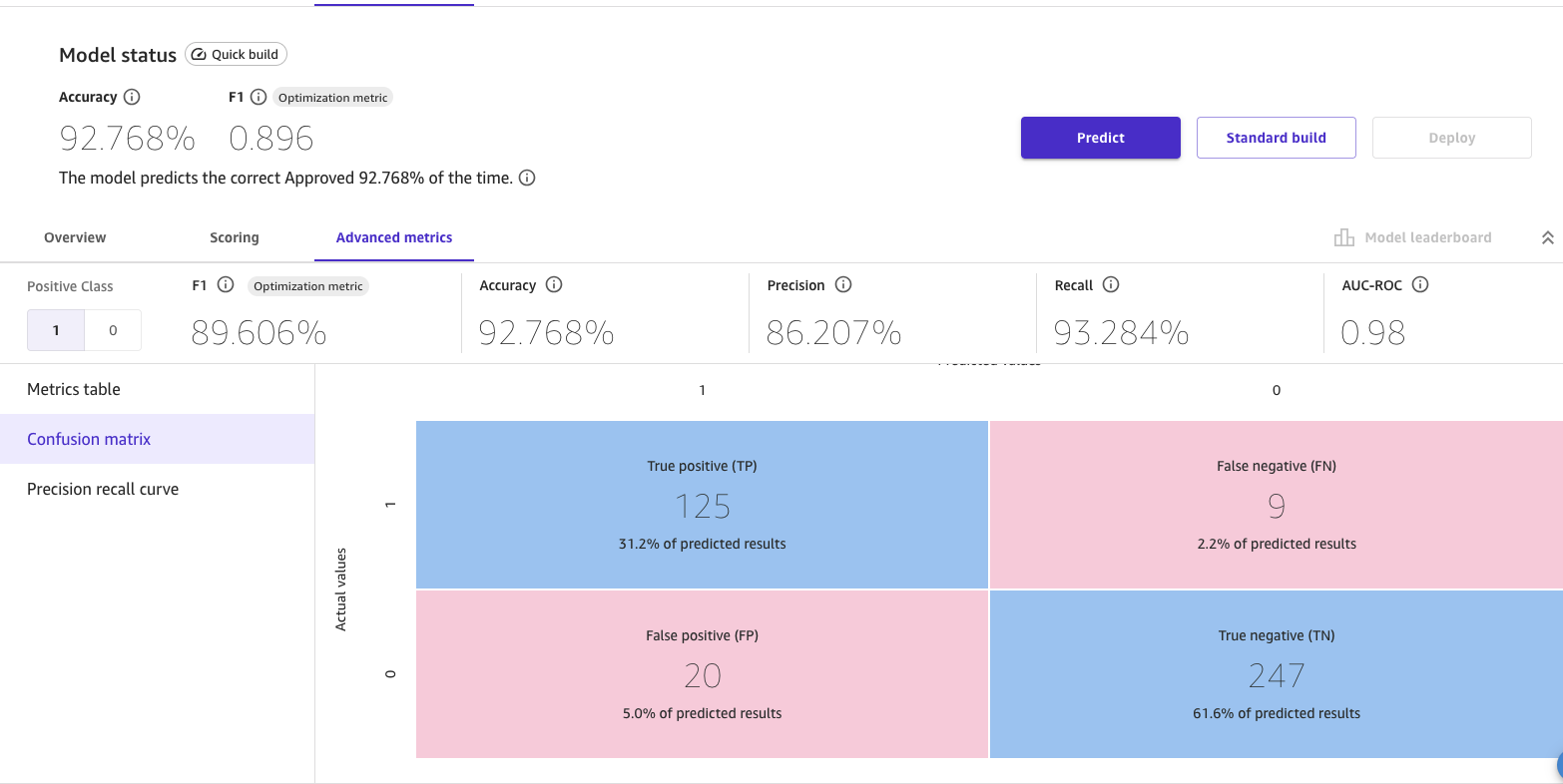Click the True positive cell showing 125

tap(702, 505)
